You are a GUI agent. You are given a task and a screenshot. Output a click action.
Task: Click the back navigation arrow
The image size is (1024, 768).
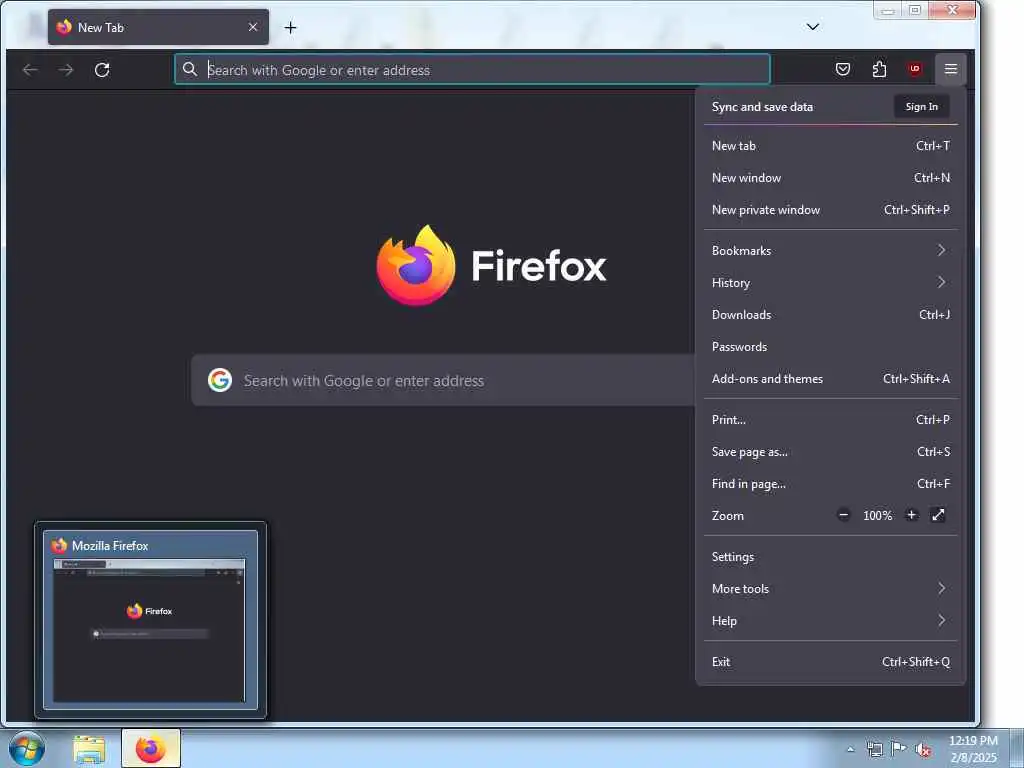[x=30, y=70]
